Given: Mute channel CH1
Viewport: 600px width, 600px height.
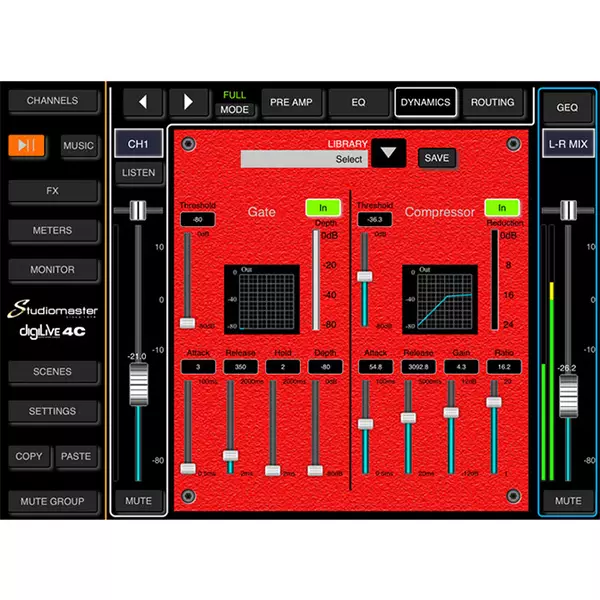Looking at the screenshot, I should [137, 500].
